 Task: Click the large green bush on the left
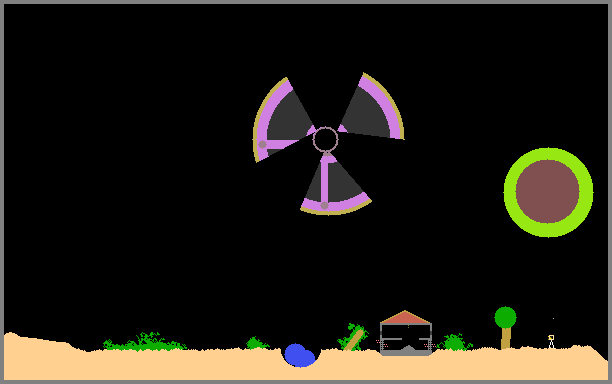[144, 342]
